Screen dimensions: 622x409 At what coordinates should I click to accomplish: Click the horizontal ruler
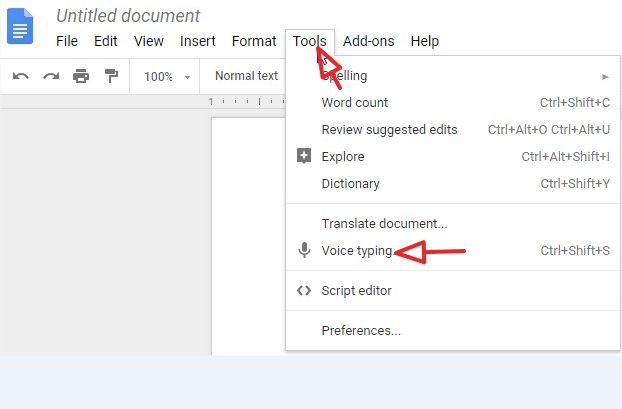[143, 102]
